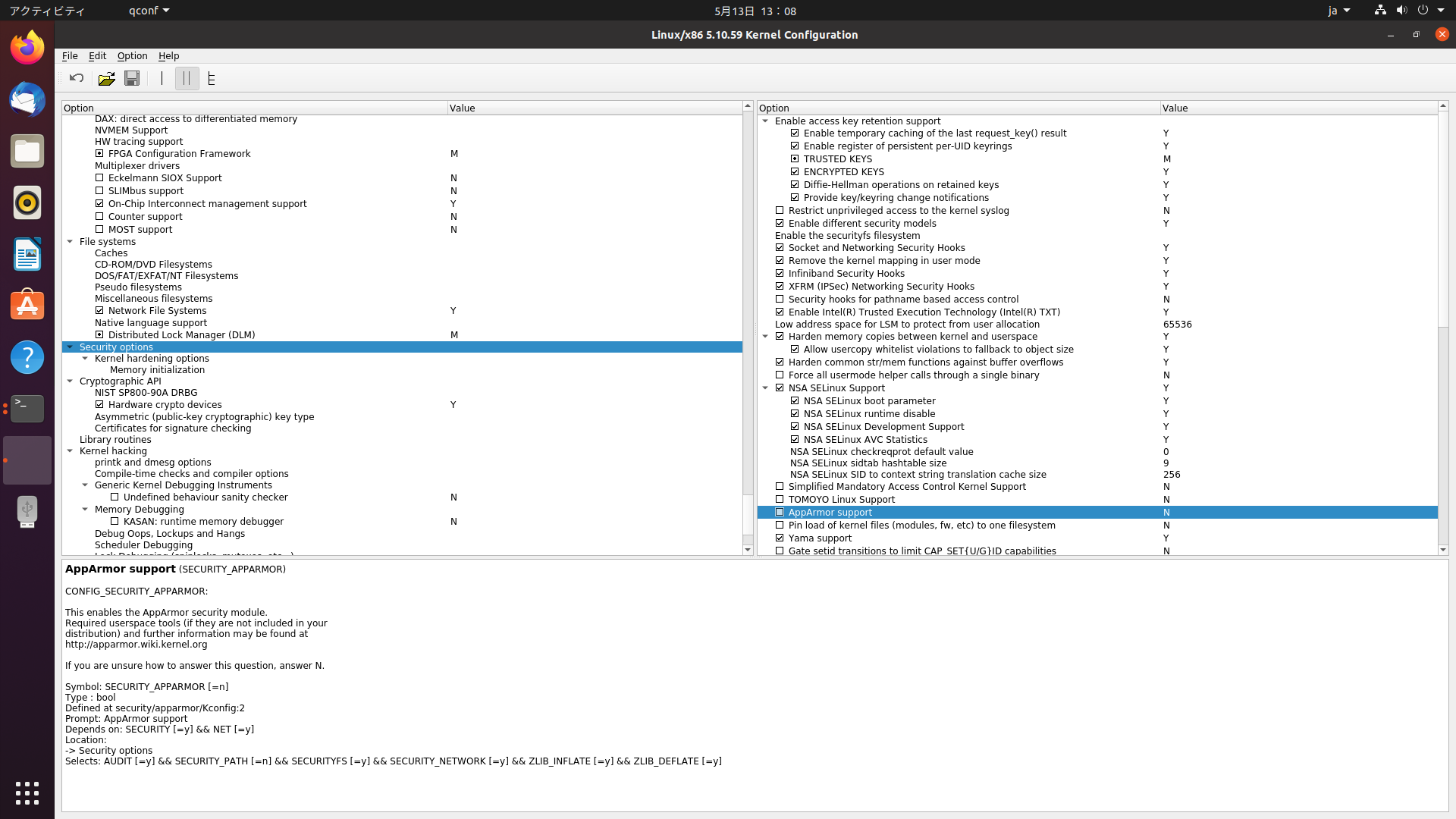
Task: Collapse Harden memory copies between kernel node
Action: (765, 337)
